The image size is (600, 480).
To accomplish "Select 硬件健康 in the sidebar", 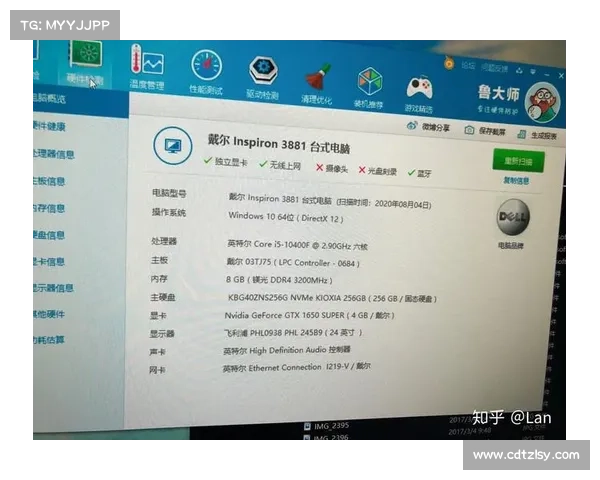I will (x=49, y=126).
